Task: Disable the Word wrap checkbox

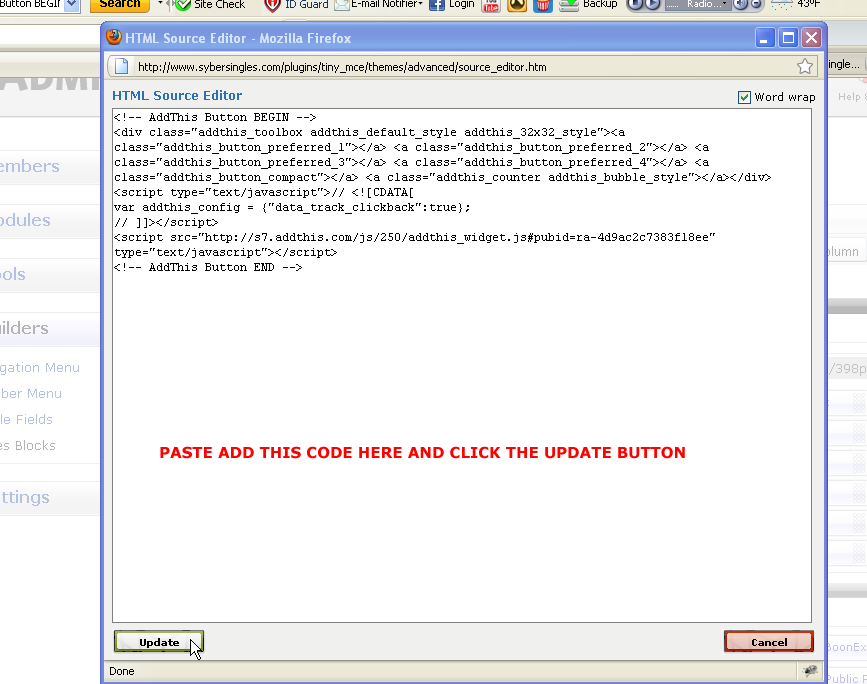Action: pos(744,97)
